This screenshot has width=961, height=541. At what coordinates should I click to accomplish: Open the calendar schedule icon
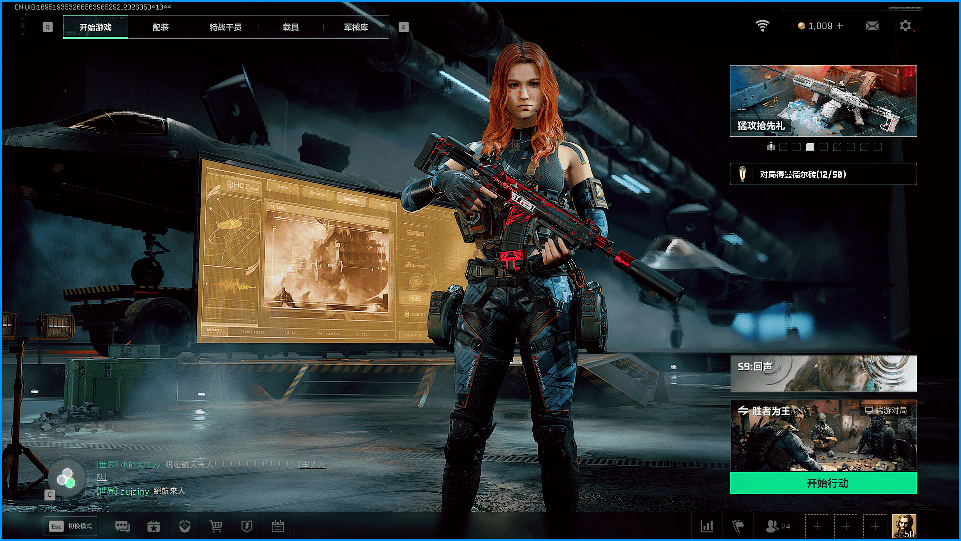pos(278,526)
